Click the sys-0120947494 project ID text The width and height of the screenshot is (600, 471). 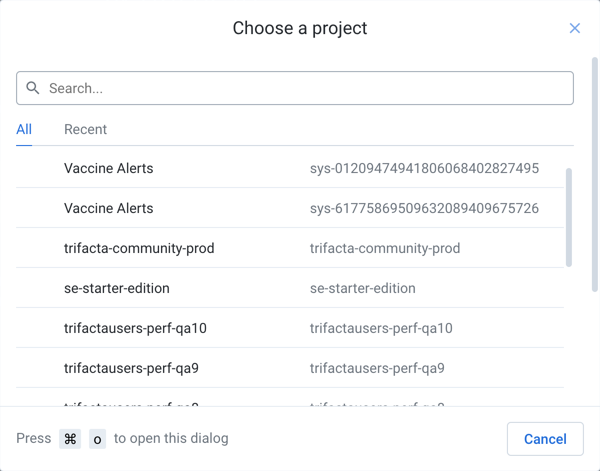point(424,168)
